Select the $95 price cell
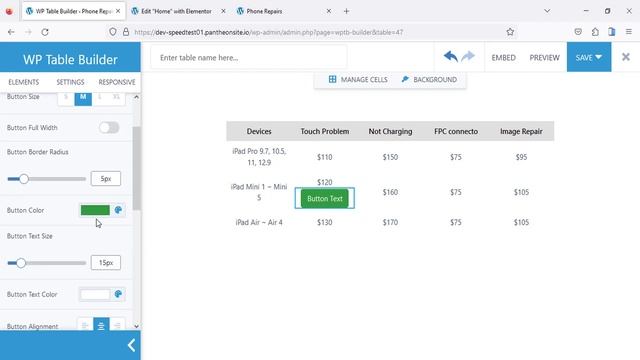Image resolution: width=640 pixels, height=360 pixels. click(521, 157)
